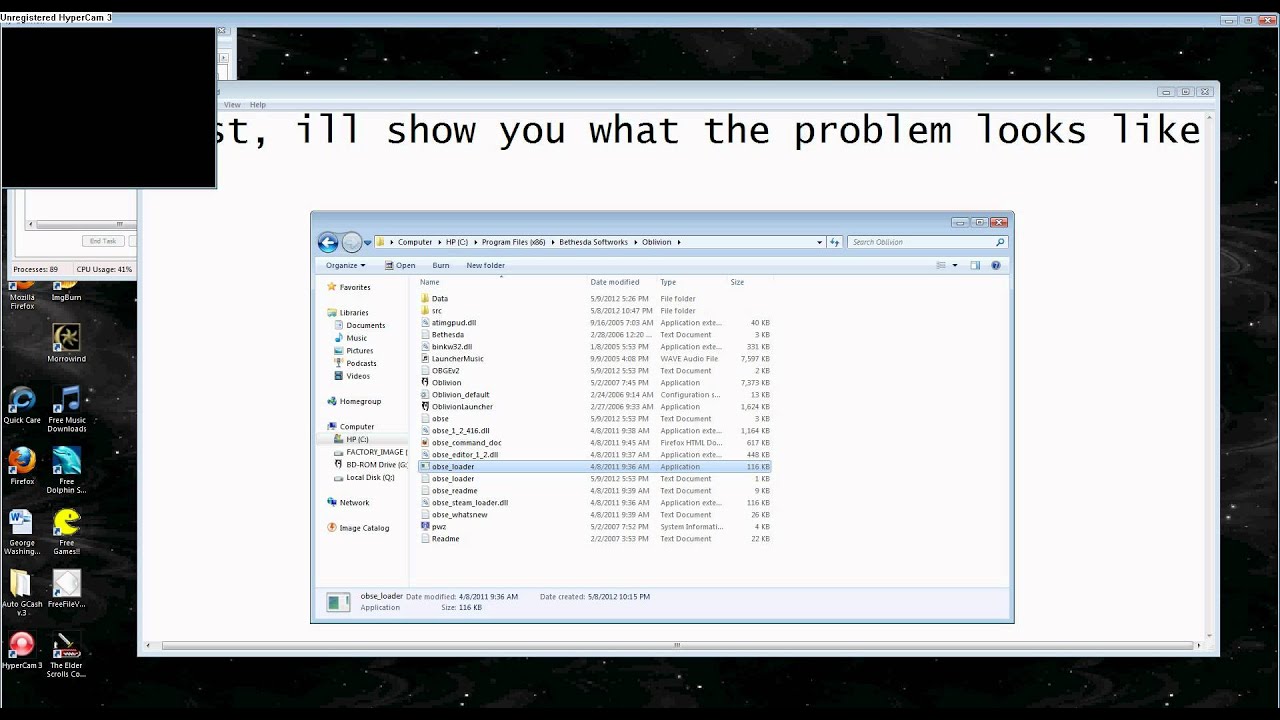Viewport: 1280px width, 720px height.
Task: Open Favorites in the navigation pane
Action: (355, 287)
